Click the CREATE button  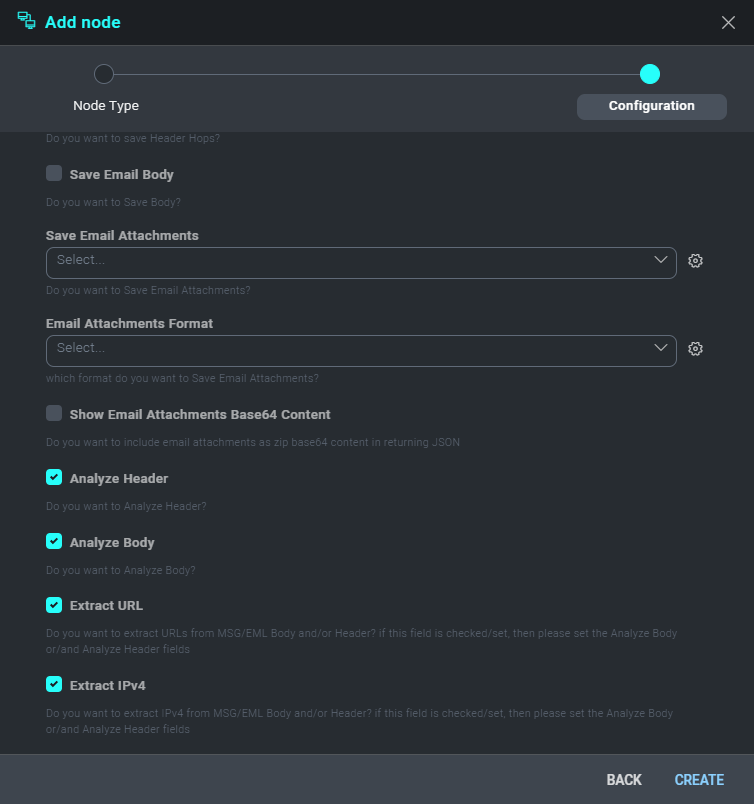coord(699,780)
